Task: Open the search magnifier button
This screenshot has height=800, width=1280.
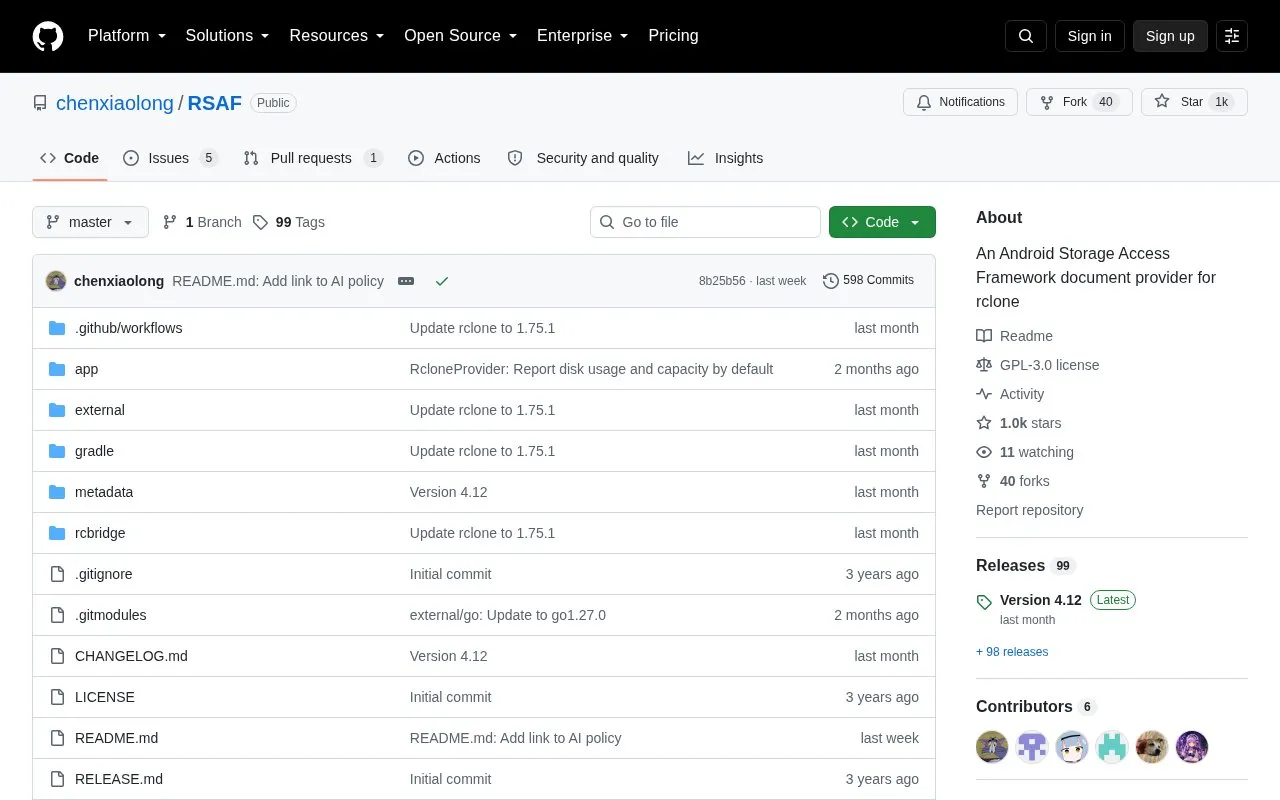Action: 1026,36
